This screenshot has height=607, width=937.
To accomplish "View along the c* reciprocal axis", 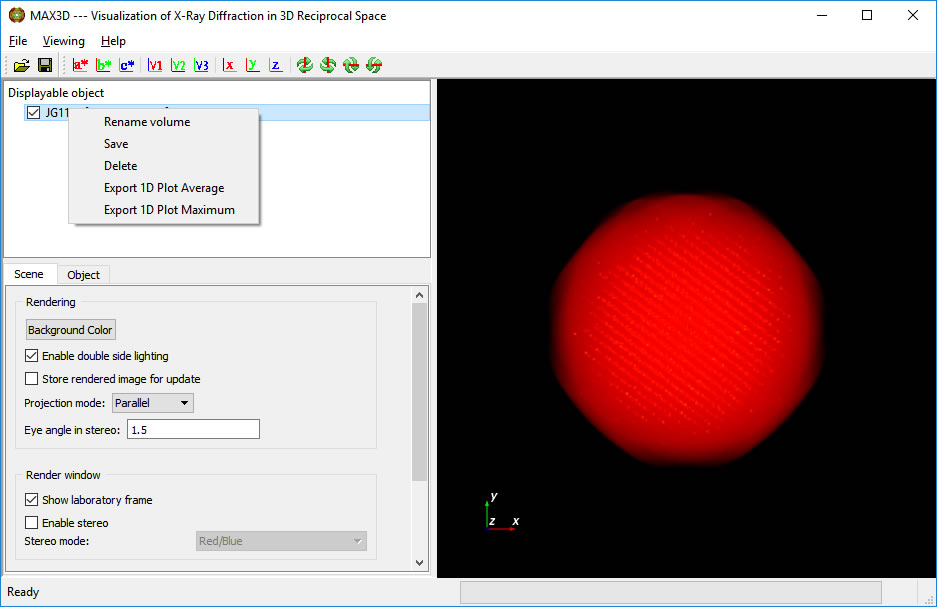I will (127, 65).
